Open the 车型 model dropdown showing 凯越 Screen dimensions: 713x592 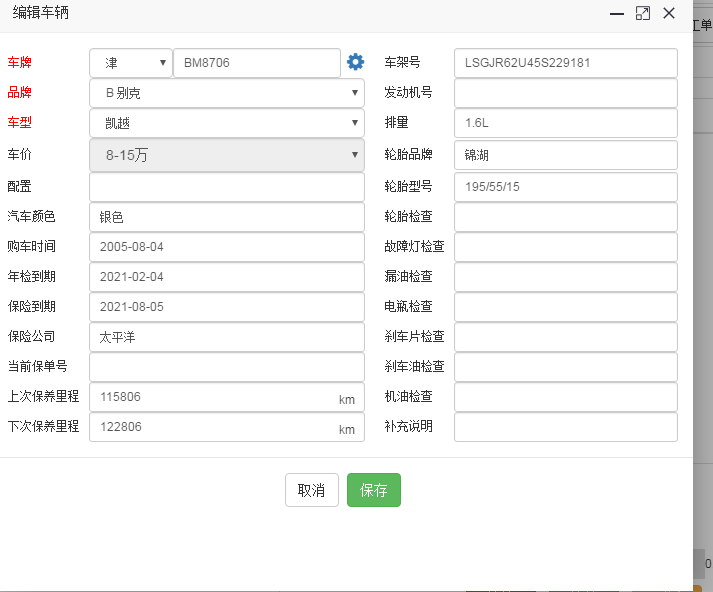tap(227, 123)
